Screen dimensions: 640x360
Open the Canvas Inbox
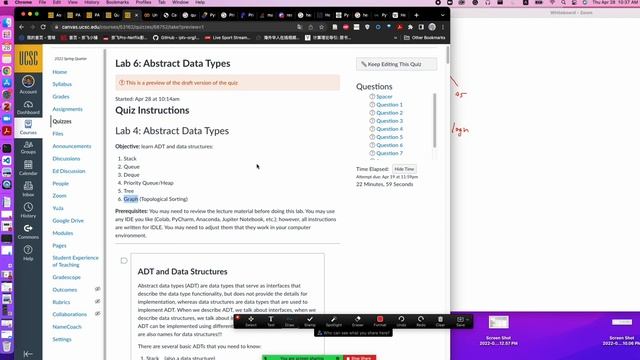(x=28, y=189)
